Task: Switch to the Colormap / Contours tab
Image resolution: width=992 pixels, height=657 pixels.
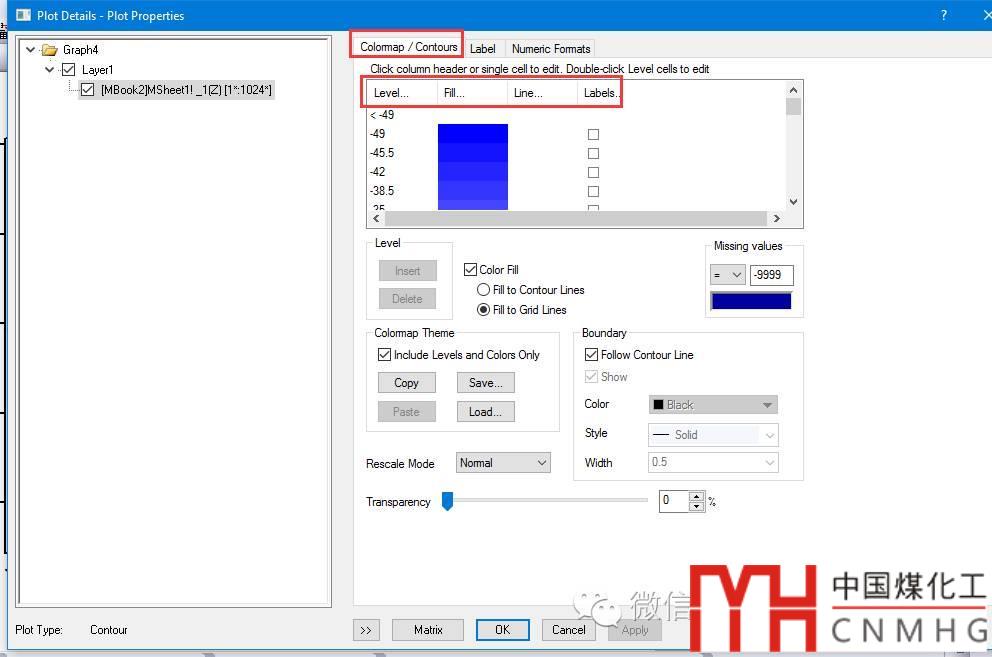Action: (408, 47)
